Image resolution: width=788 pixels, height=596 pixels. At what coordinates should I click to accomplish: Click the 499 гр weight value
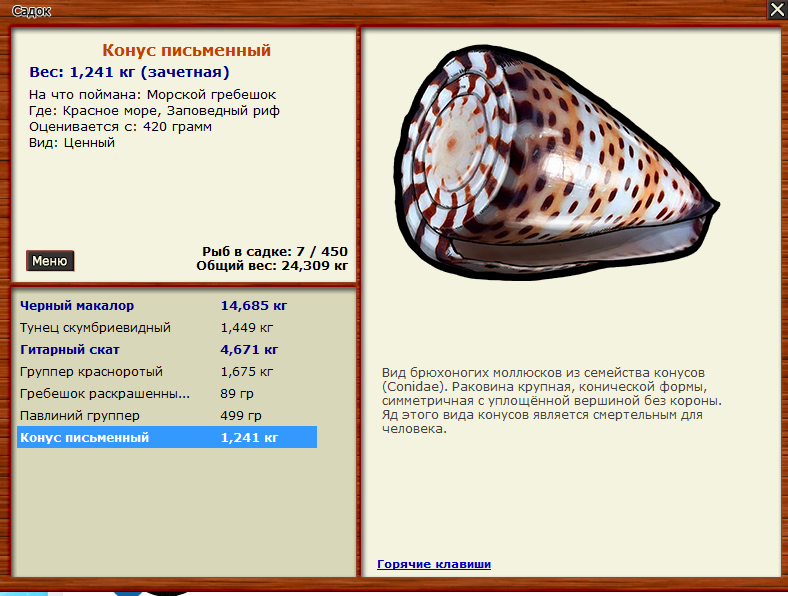pos(241,416)
